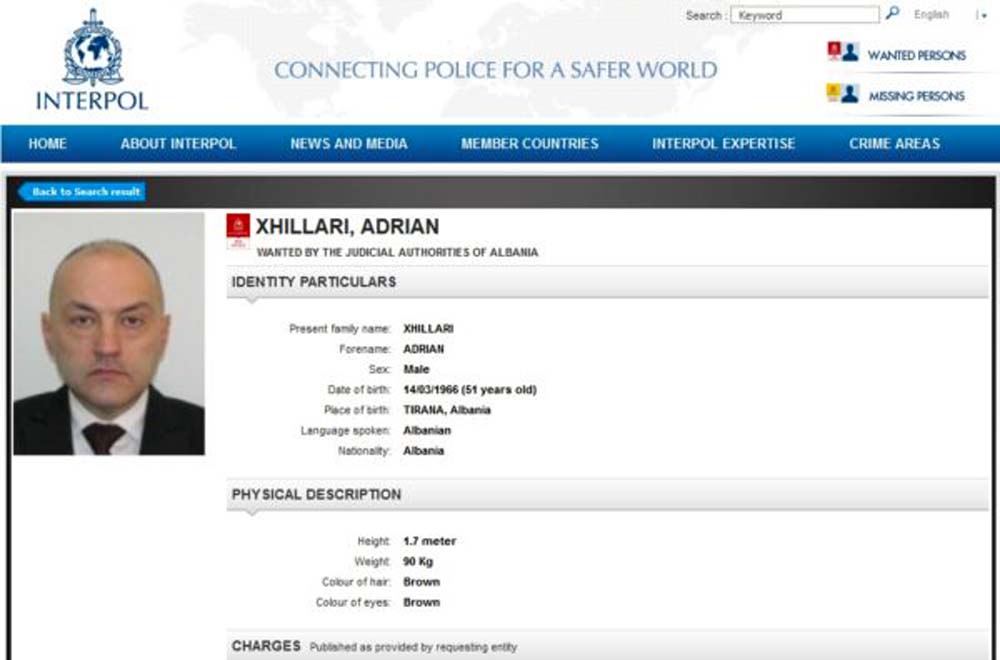Select MEMBER COUNTRIES in navigation bar
The width and height of the screenshot is (1000, 660).
click(x=529, y=143)
